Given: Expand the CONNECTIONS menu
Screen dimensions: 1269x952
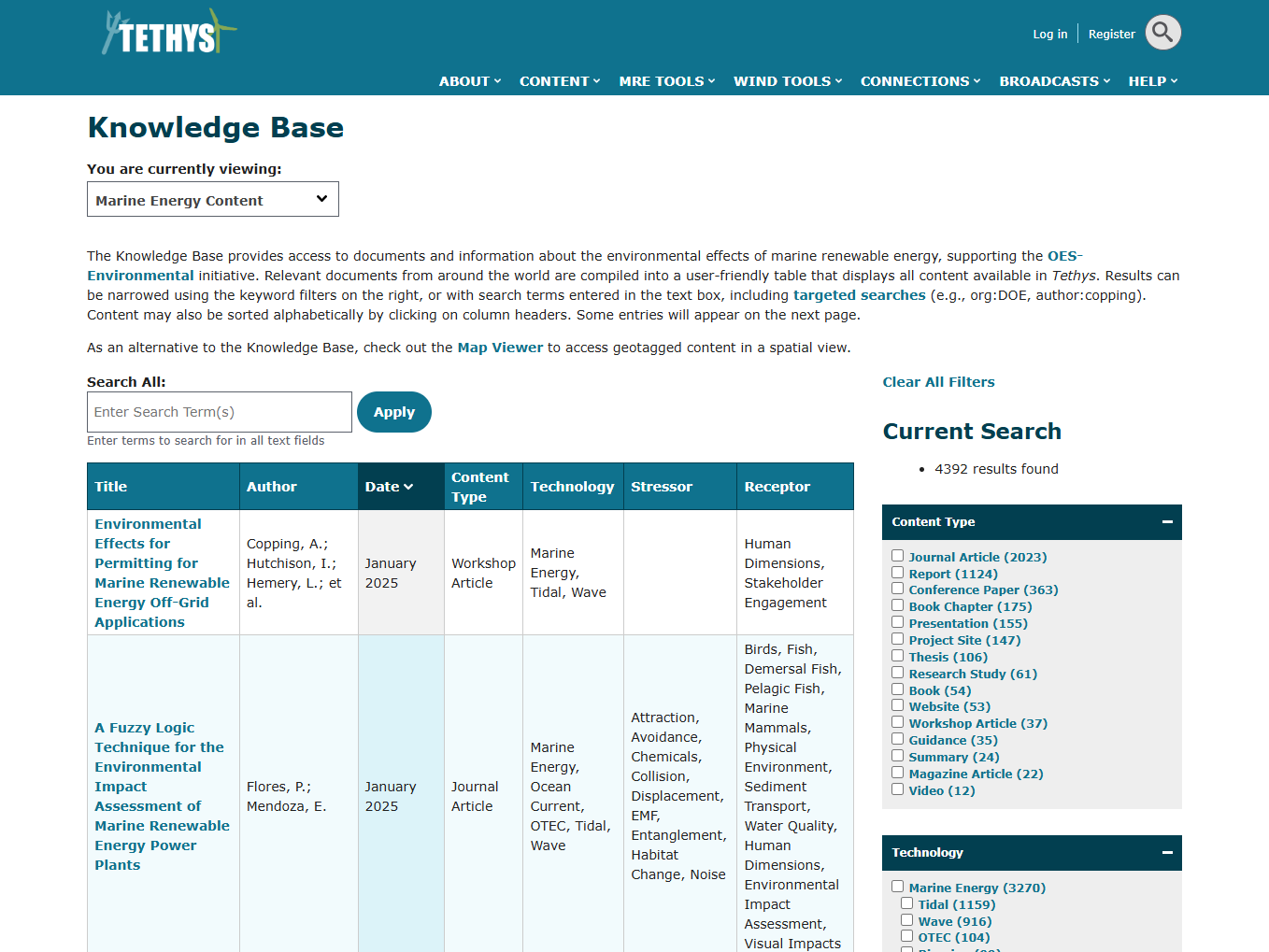Looking at the screenshot, I should (920, 81).
